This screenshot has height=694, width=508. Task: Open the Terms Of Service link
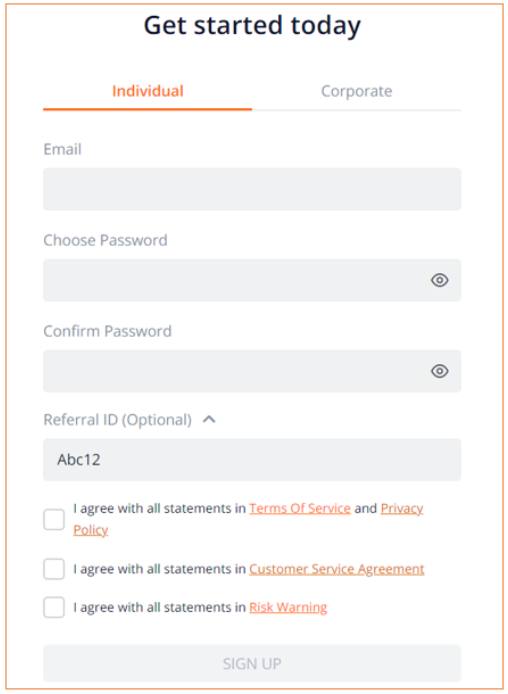point(300,509)
